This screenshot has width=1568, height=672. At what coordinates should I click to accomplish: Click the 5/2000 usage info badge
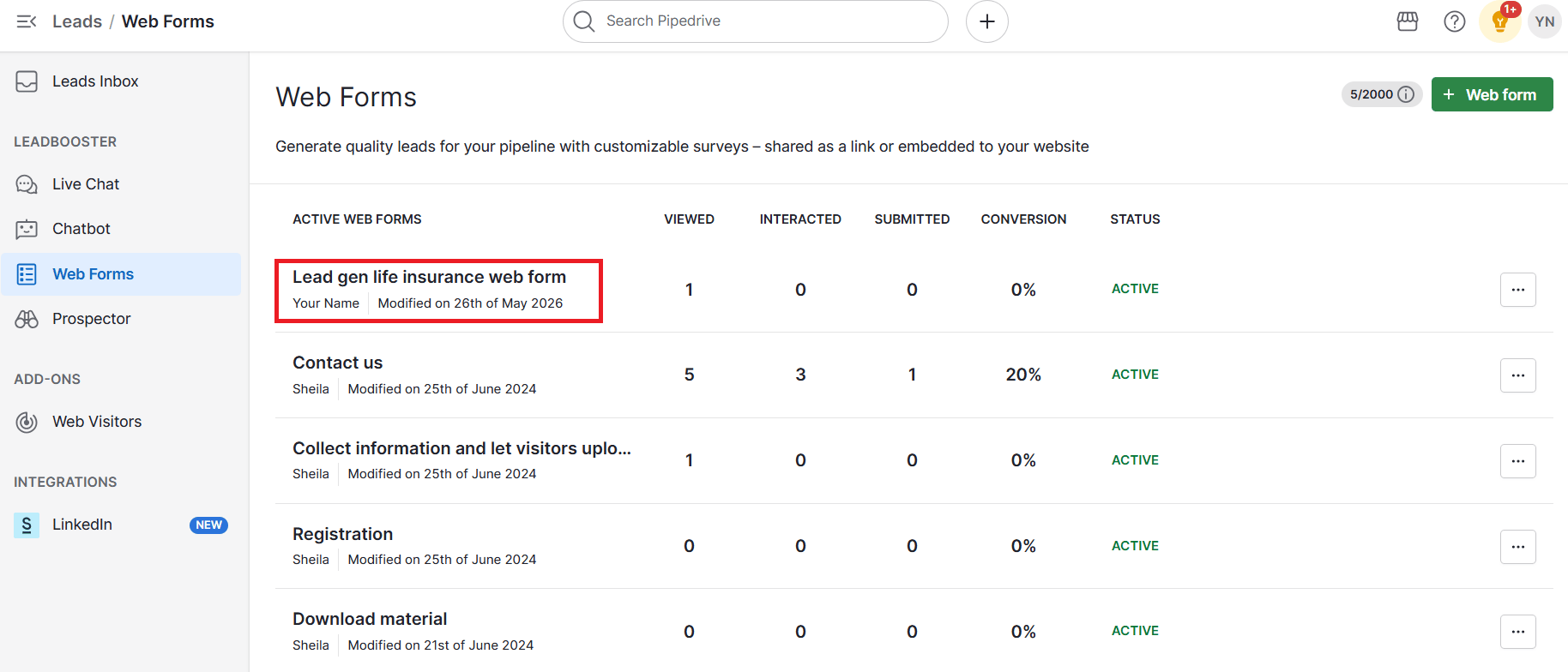(x=1382, y=94)
